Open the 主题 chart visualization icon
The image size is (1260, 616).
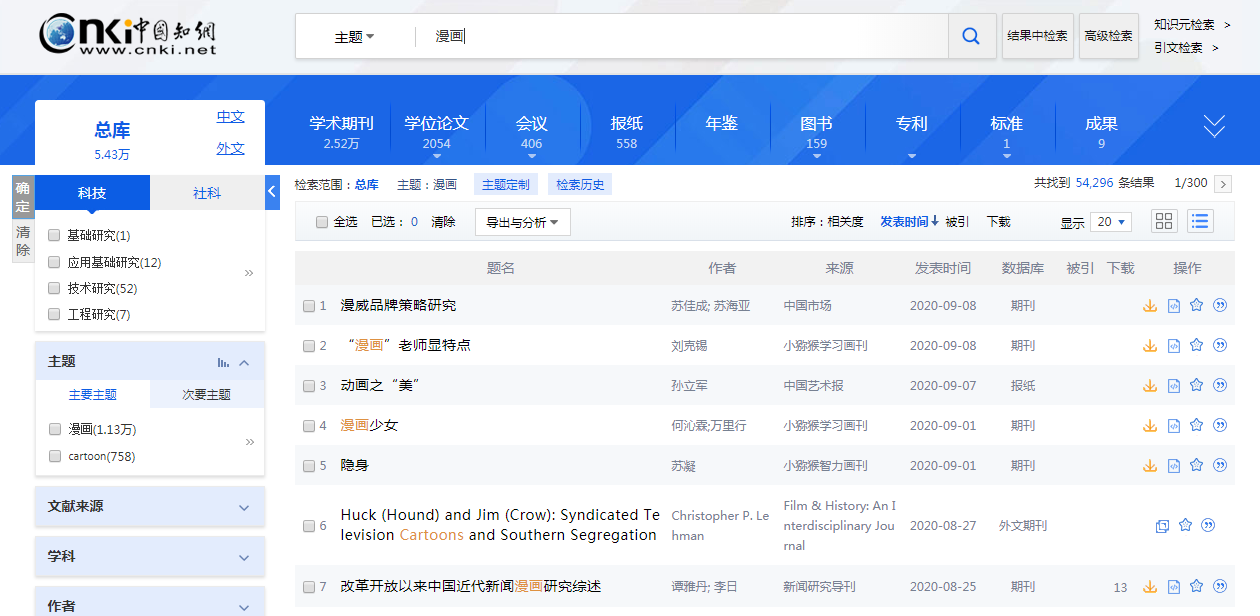click(x=223, y=362)
